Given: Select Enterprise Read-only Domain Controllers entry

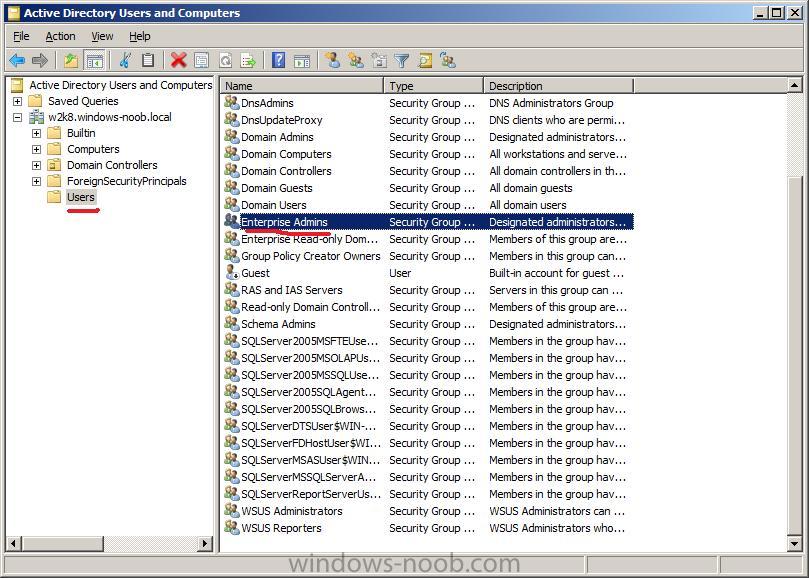Looking at the screenshot, I should point(310,239).
